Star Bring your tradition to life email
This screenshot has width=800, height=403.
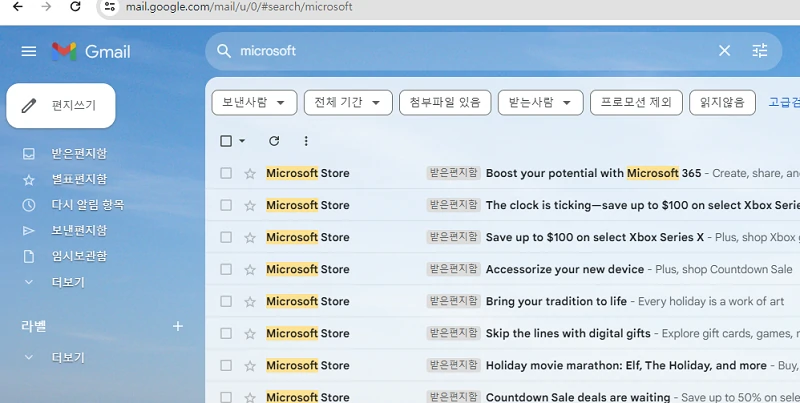coord(250,301)
